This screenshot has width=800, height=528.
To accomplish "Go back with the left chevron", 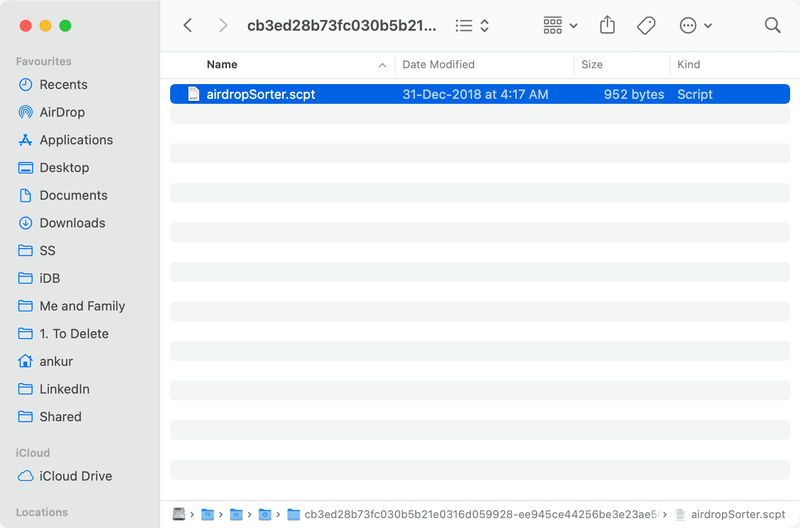I will [x=188, y=26].
